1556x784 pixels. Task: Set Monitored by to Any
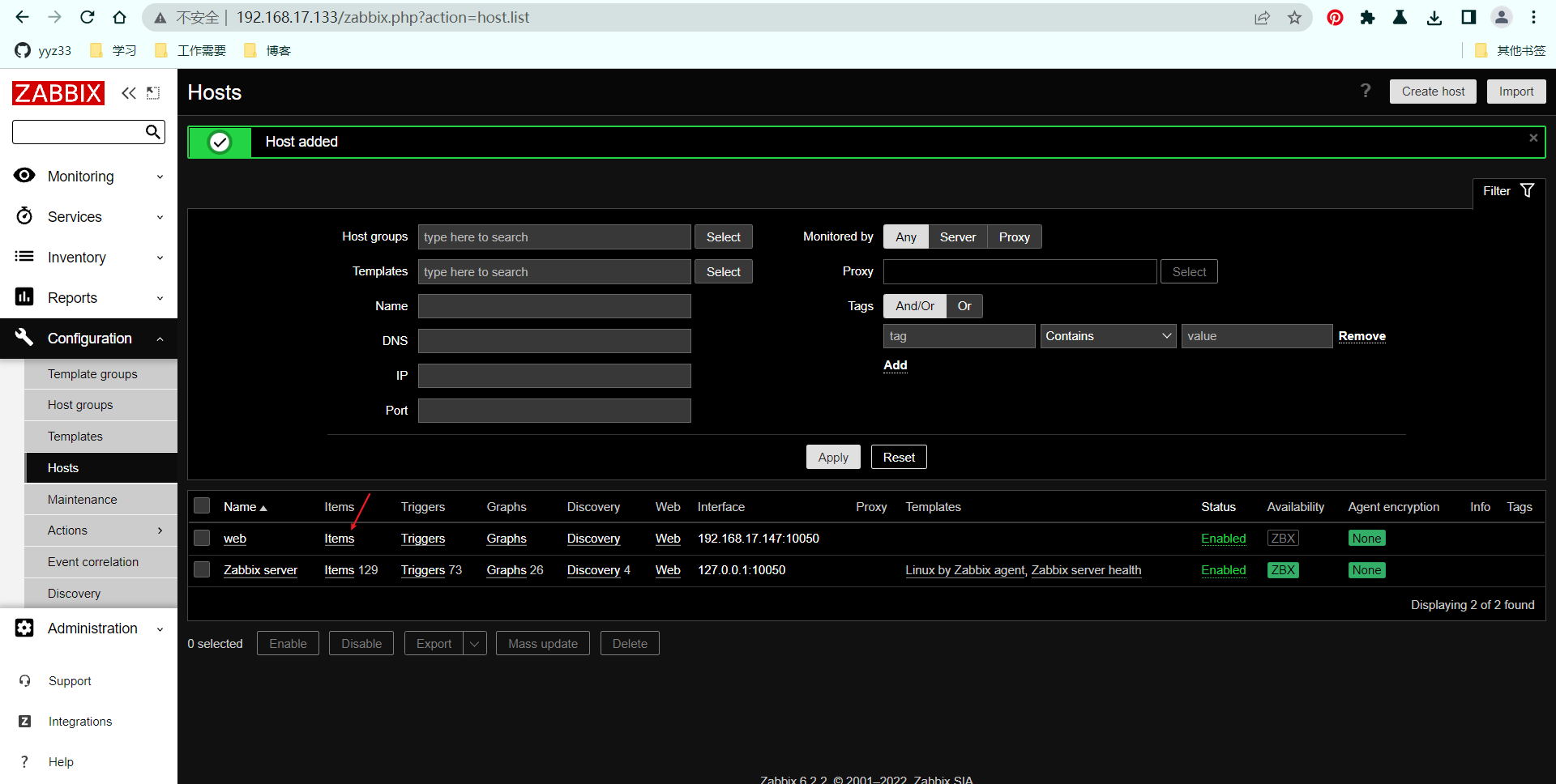coord(906,236)
